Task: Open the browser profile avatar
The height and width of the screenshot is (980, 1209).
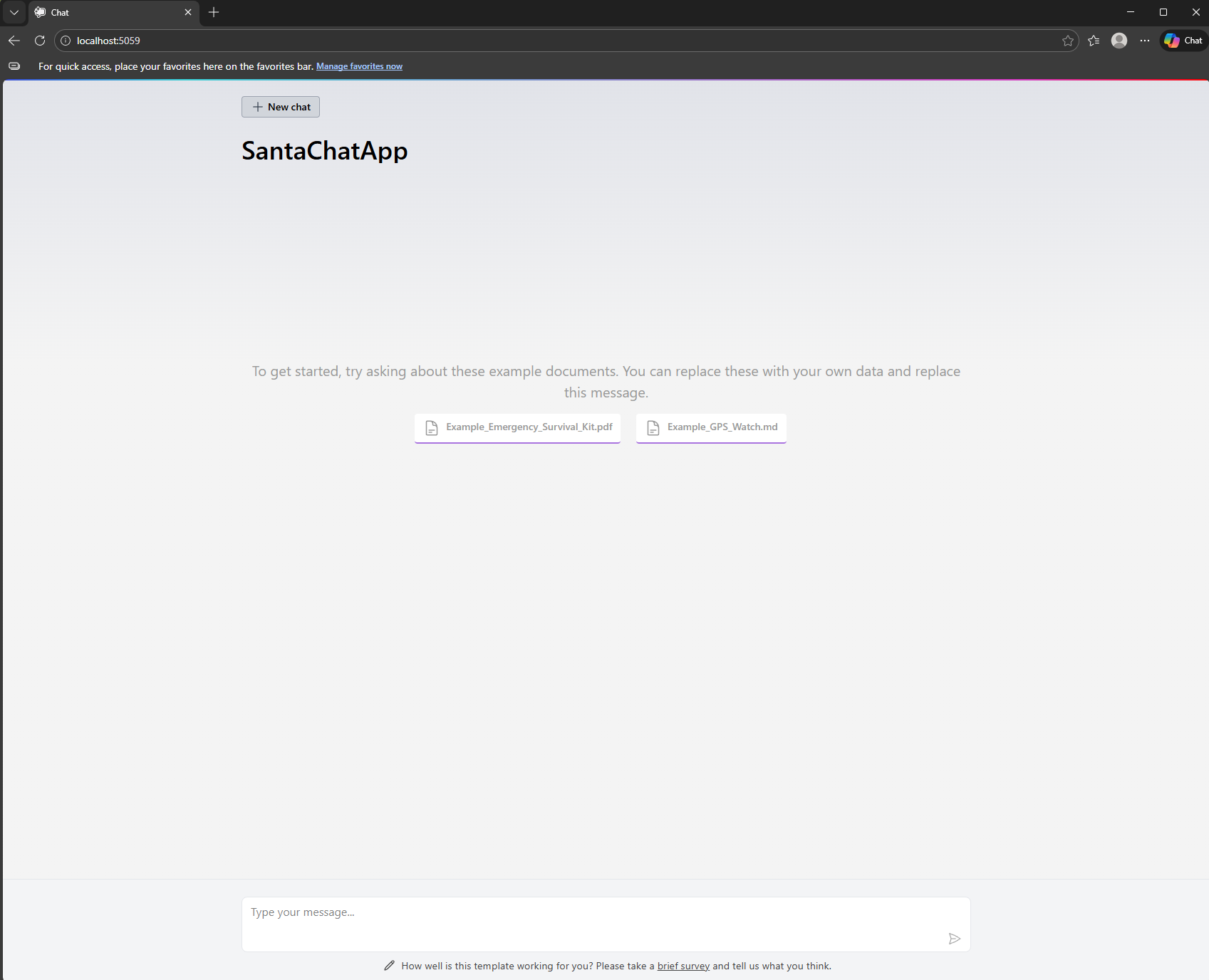Action: pyautogui.click(x=1119, y=41)
